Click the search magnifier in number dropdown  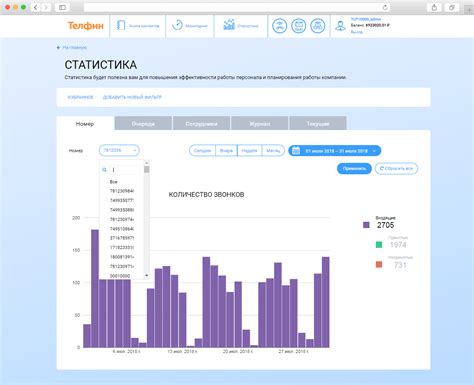click(x=104, y=170)
